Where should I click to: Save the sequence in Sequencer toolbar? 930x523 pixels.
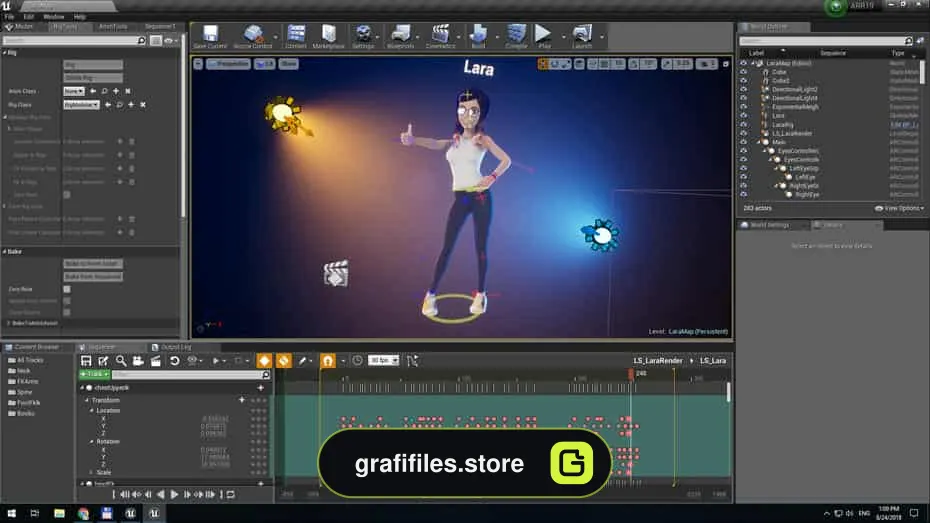click(86, 361)
